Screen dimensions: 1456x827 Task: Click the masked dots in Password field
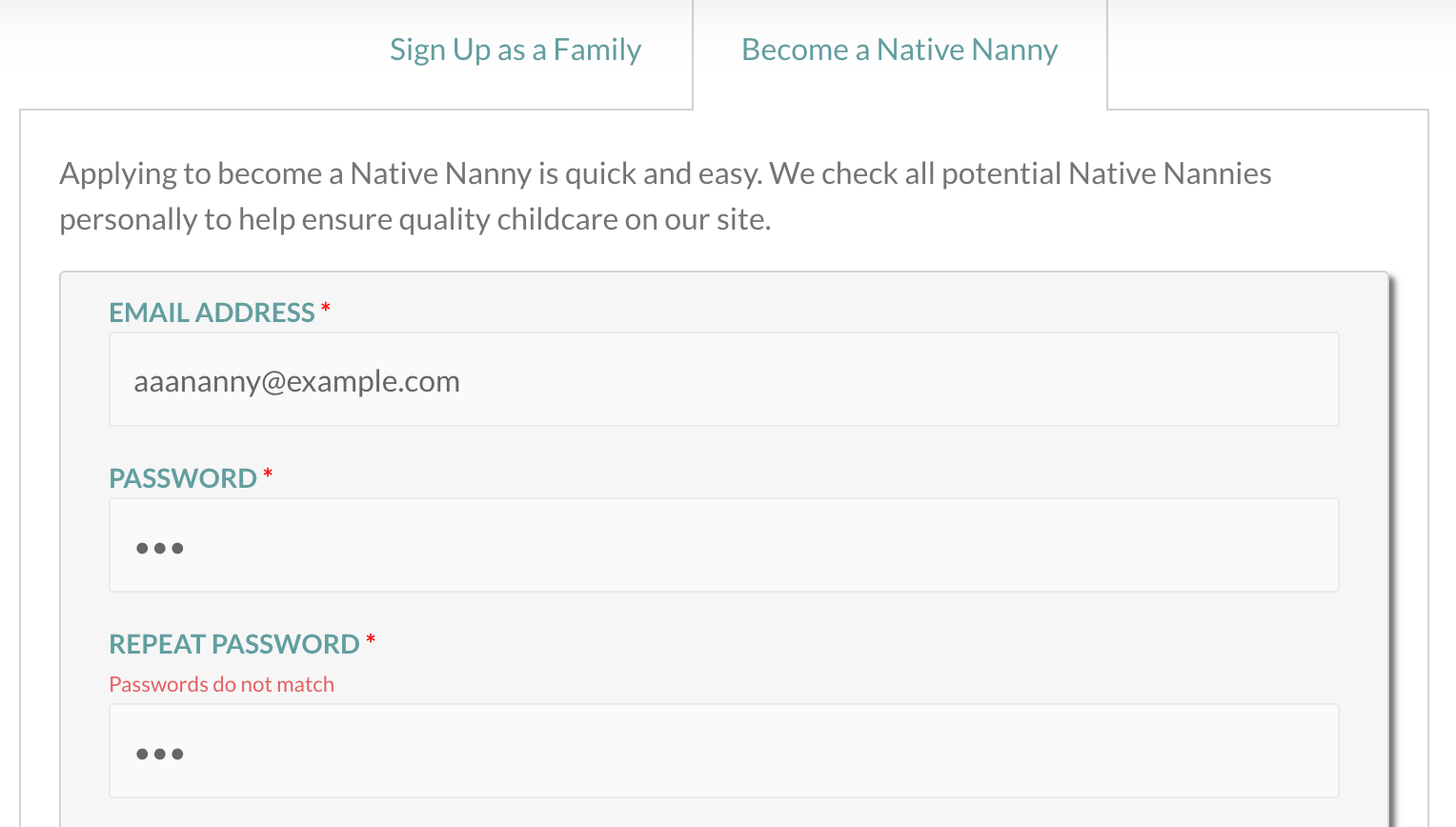click(159, 548)
